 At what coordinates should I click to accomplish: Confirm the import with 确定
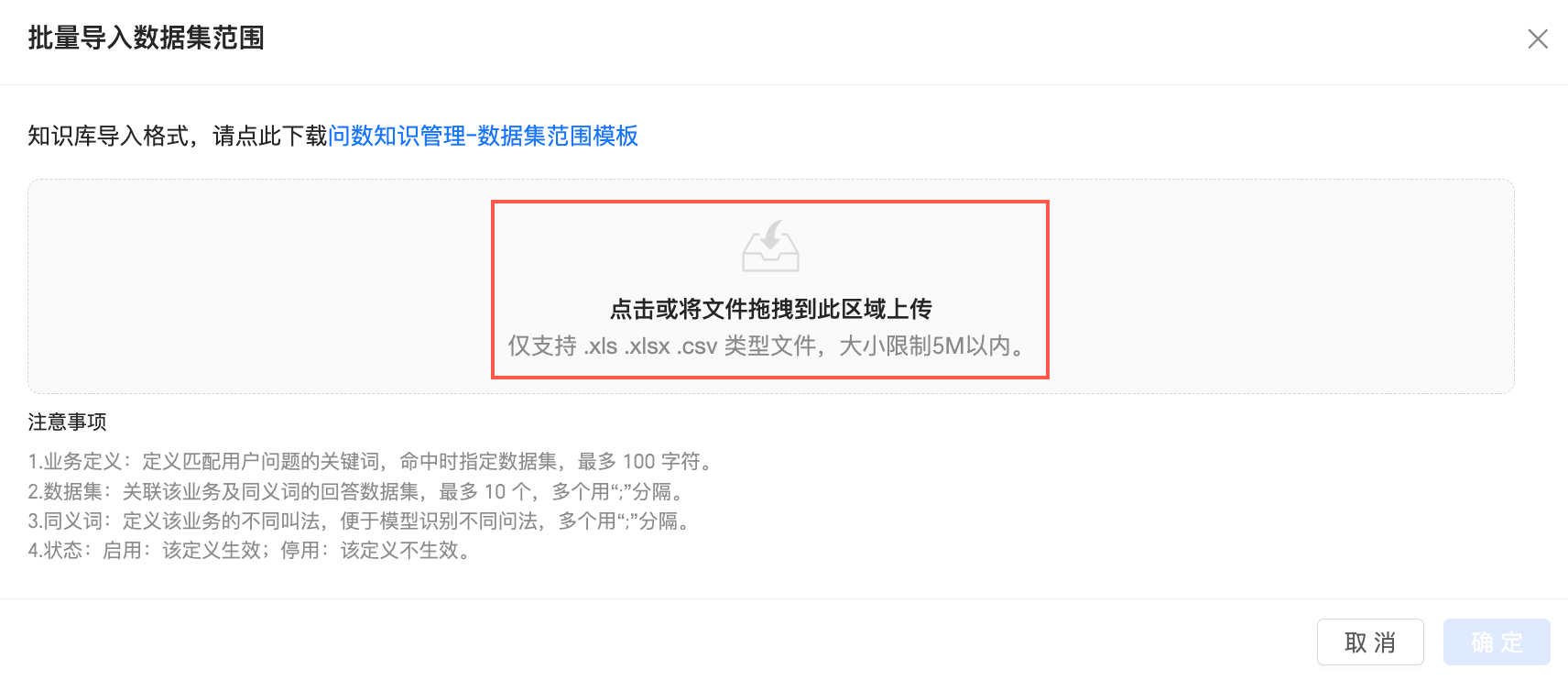1497,642
